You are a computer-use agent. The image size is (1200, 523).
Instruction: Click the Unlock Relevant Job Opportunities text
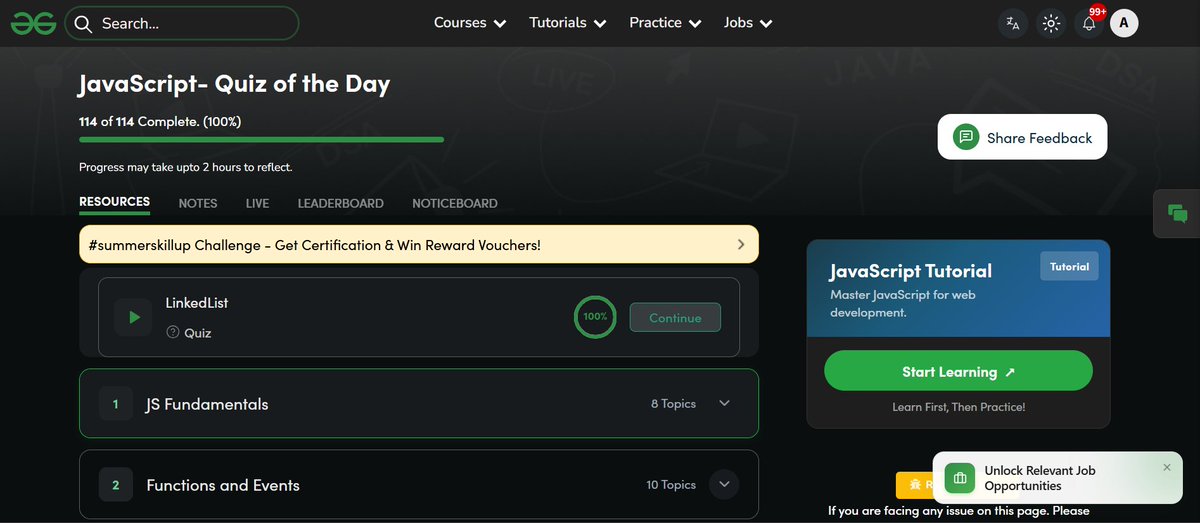point(1041,478)
